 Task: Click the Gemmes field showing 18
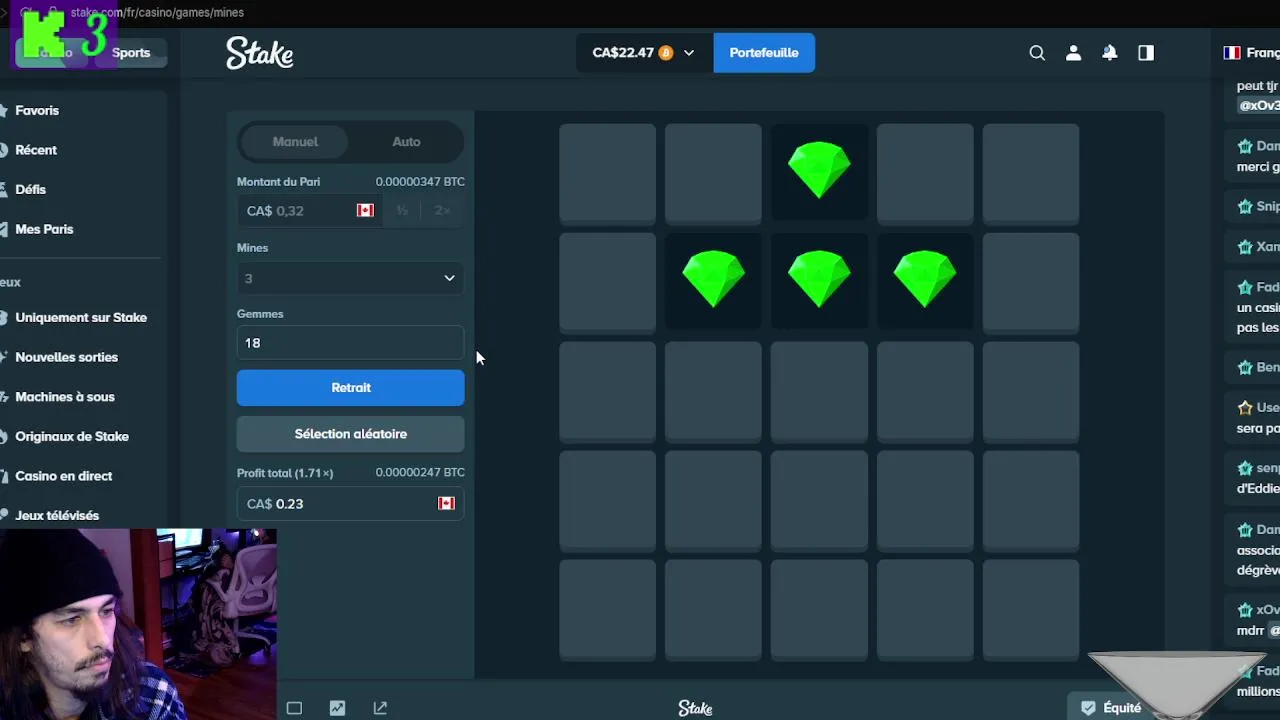pos(350,343)
